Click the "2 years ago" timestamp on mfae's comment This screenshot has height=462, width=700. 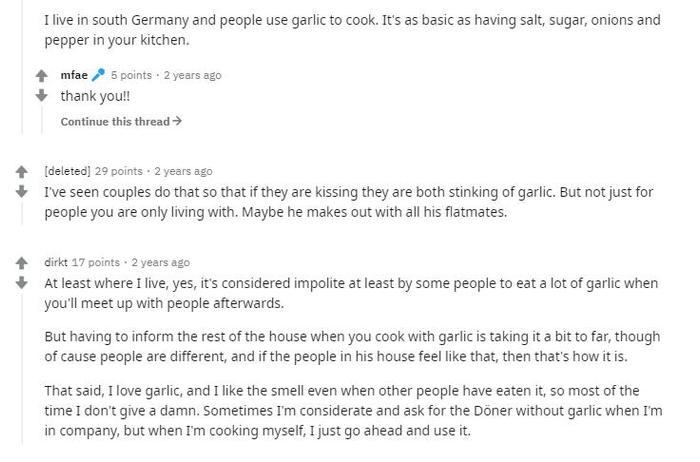click(192, 75)
